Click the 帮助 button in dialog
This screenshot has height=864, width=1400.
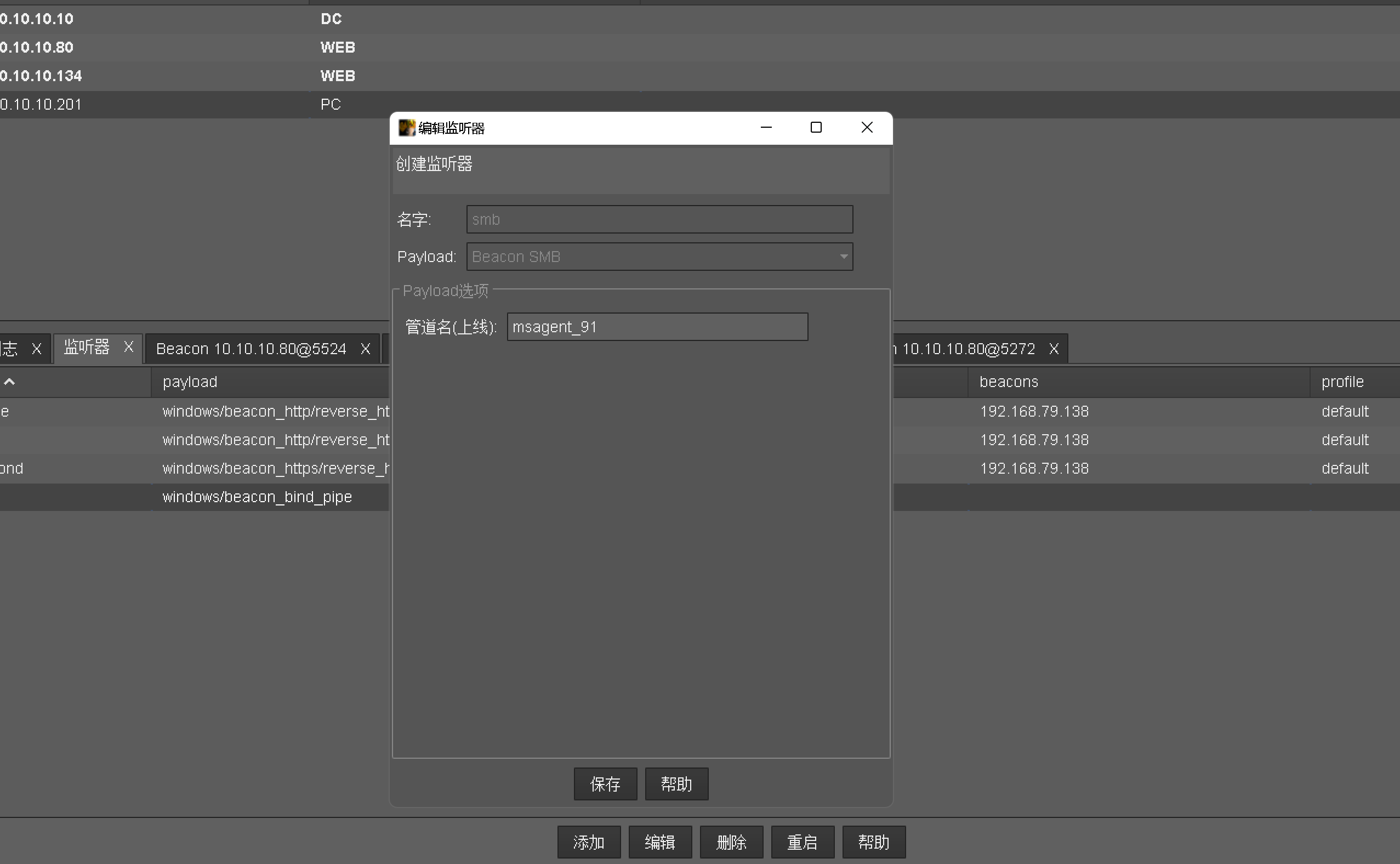[x=676, y=784]
